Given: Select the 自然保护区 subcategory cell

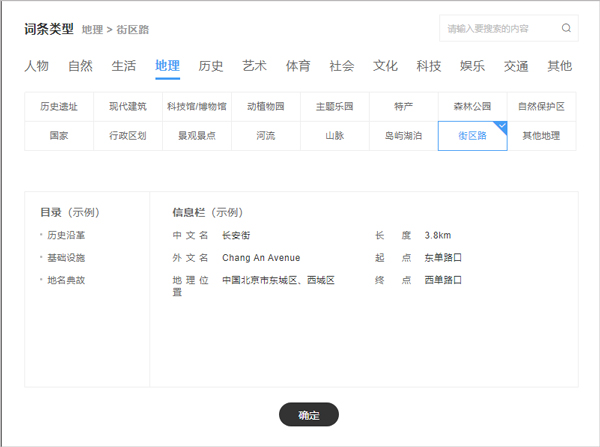Looking at the screenshot, I should 541,106.
